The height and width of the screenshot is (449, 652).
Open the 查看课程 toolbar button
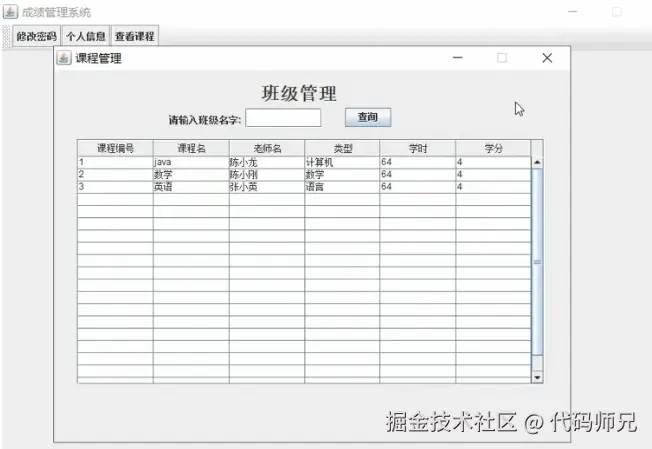(135, 36)
